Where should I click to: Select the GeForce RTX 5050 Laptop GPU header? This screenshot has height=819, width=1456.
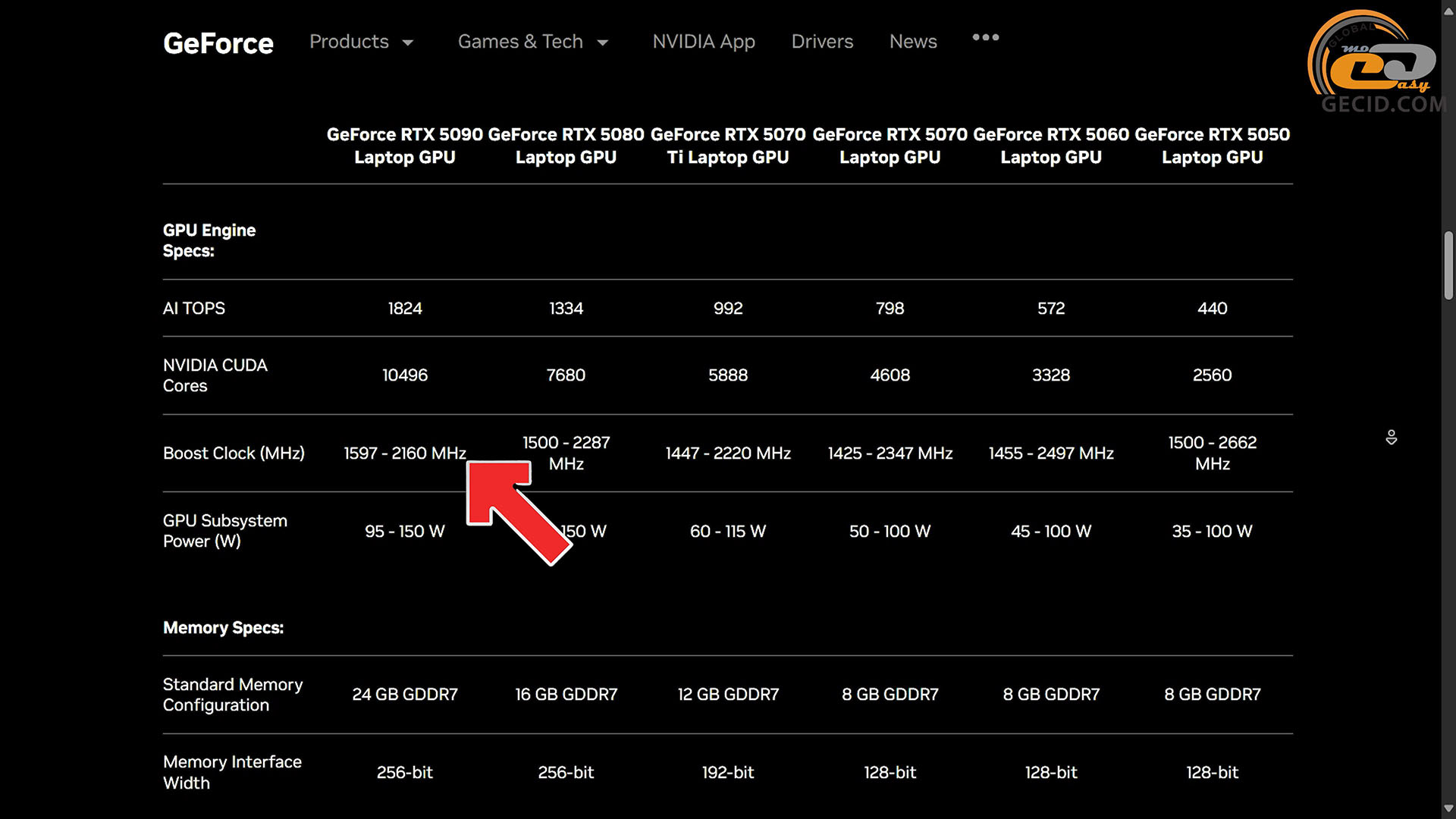[x=1212, y=146]
